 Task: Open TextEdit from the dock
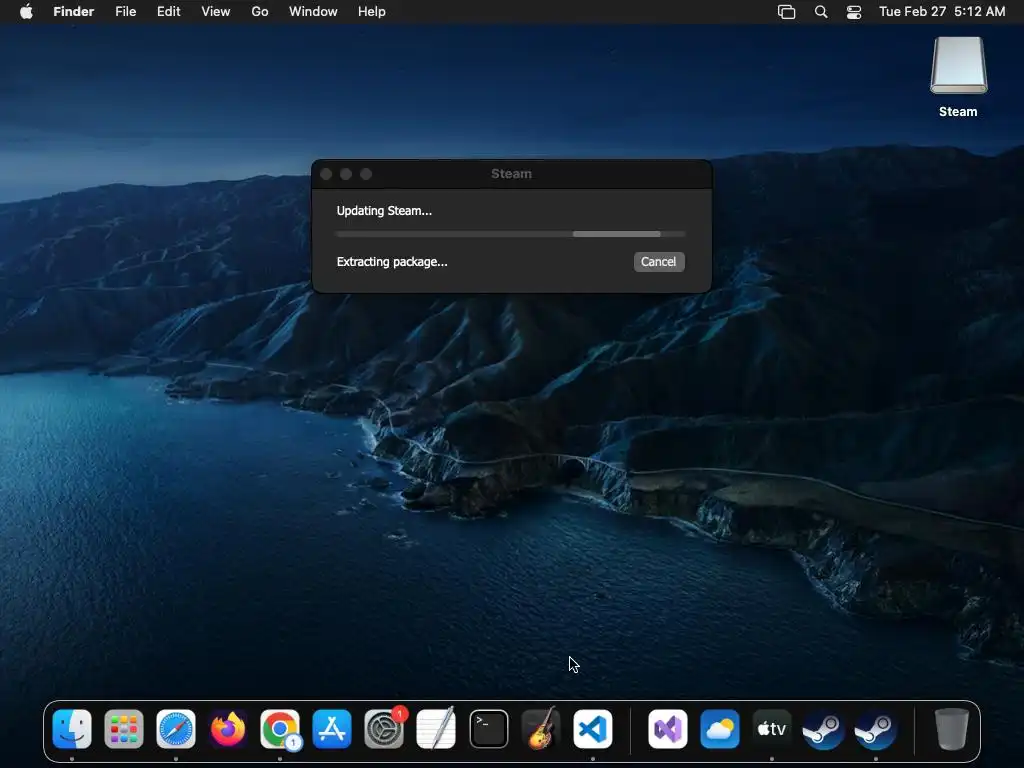pos(436,729)
